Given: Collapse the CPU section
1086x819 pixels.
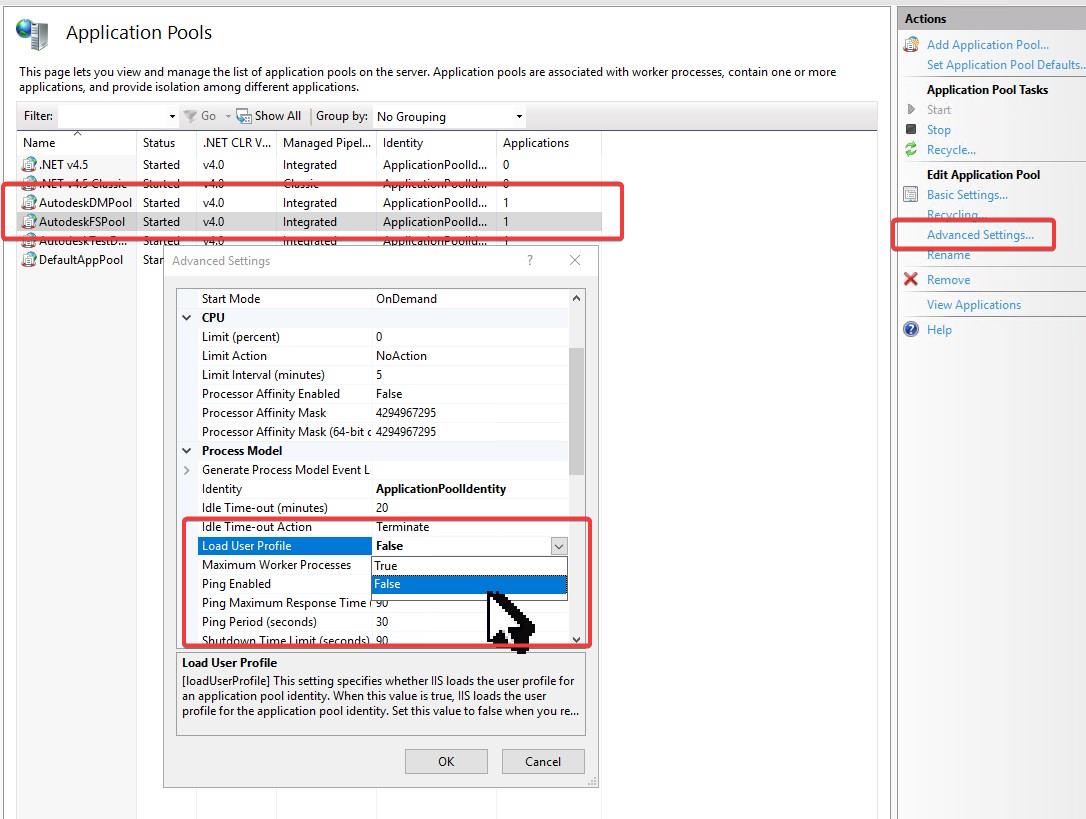Looking at the screenshot, I should 187,317.
